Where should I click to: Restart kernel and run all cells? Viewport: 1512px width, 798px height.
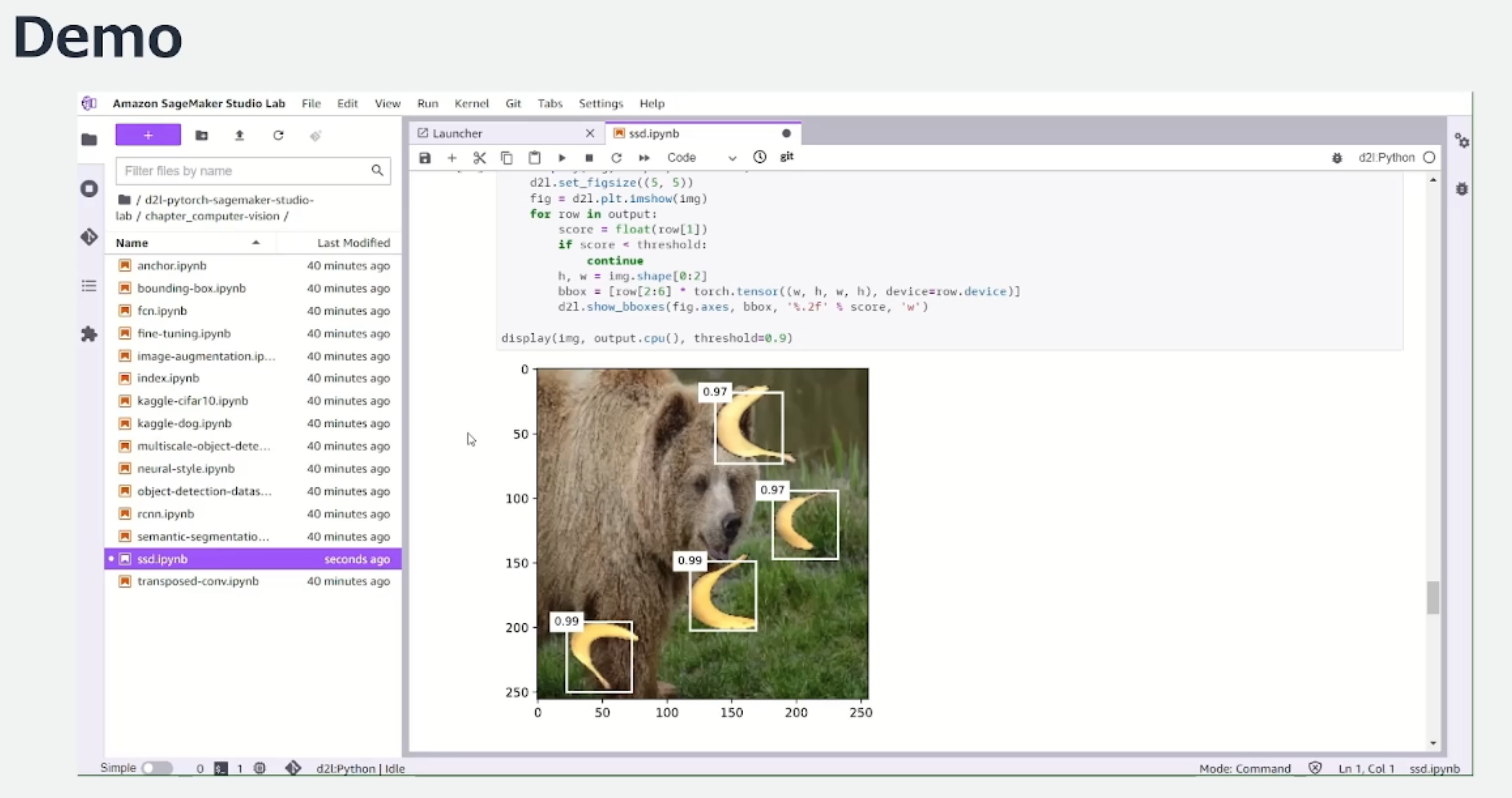pos(644,158)
